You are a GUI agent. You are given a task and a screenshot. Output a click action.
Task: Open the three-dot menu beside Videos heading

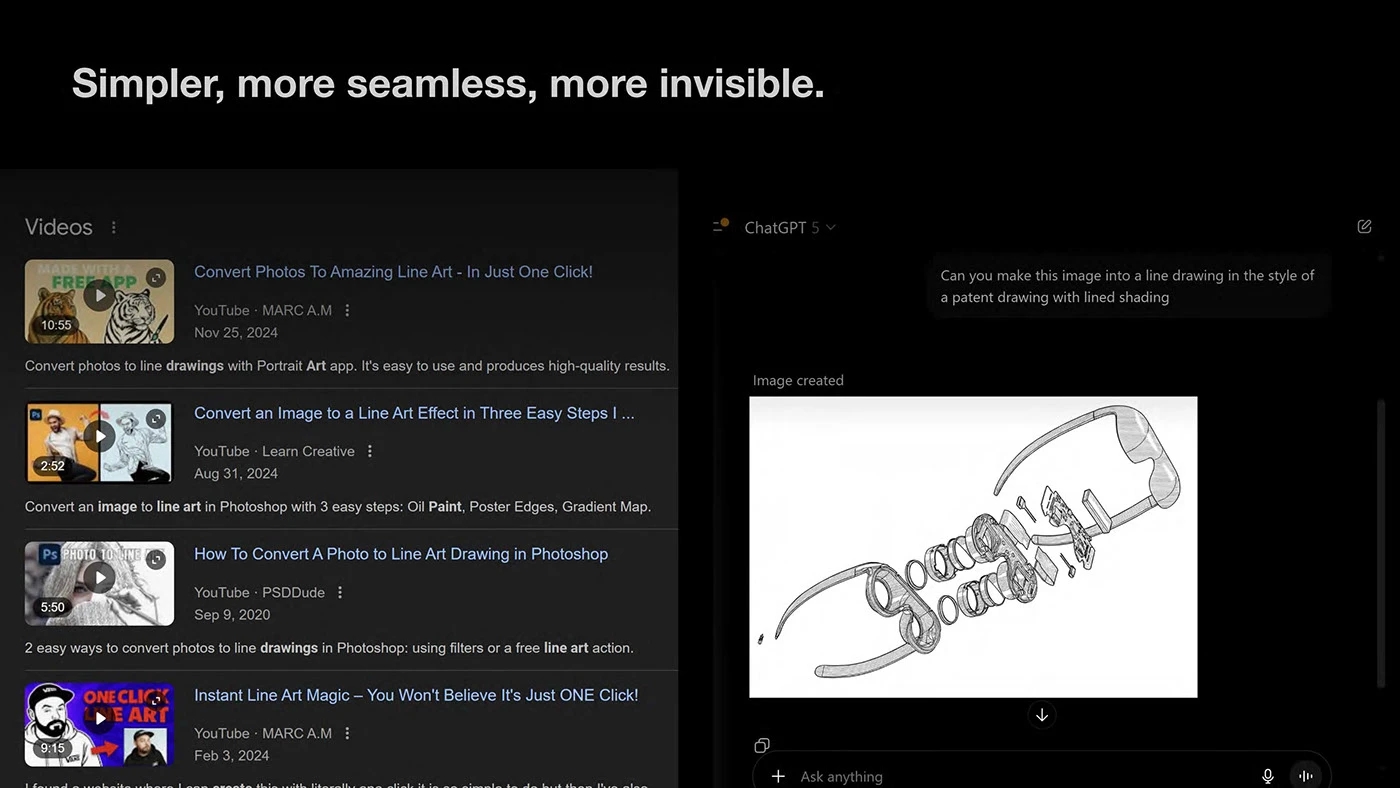(113, 228)
